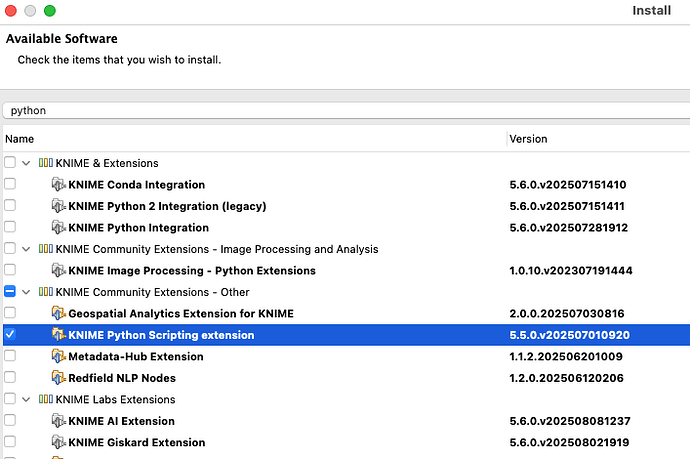Viewport: 690px width, 459px height.
Task: Check the KNIME Python Integration checkbox
Action: click(x=10, y=228)
